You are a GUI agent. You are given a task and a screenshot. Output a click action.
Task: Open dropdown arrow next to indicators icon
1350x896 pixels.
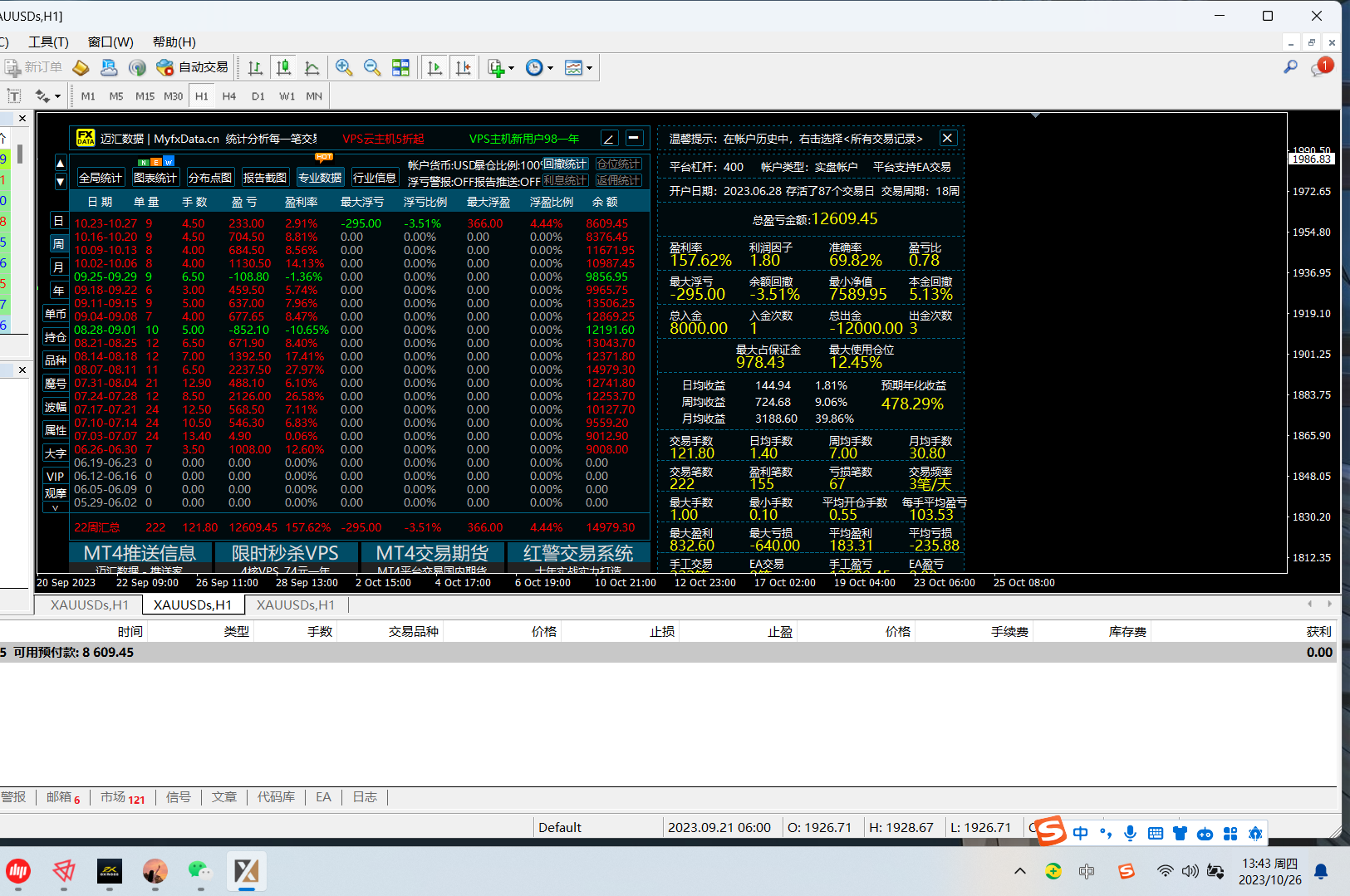point(511,69)
